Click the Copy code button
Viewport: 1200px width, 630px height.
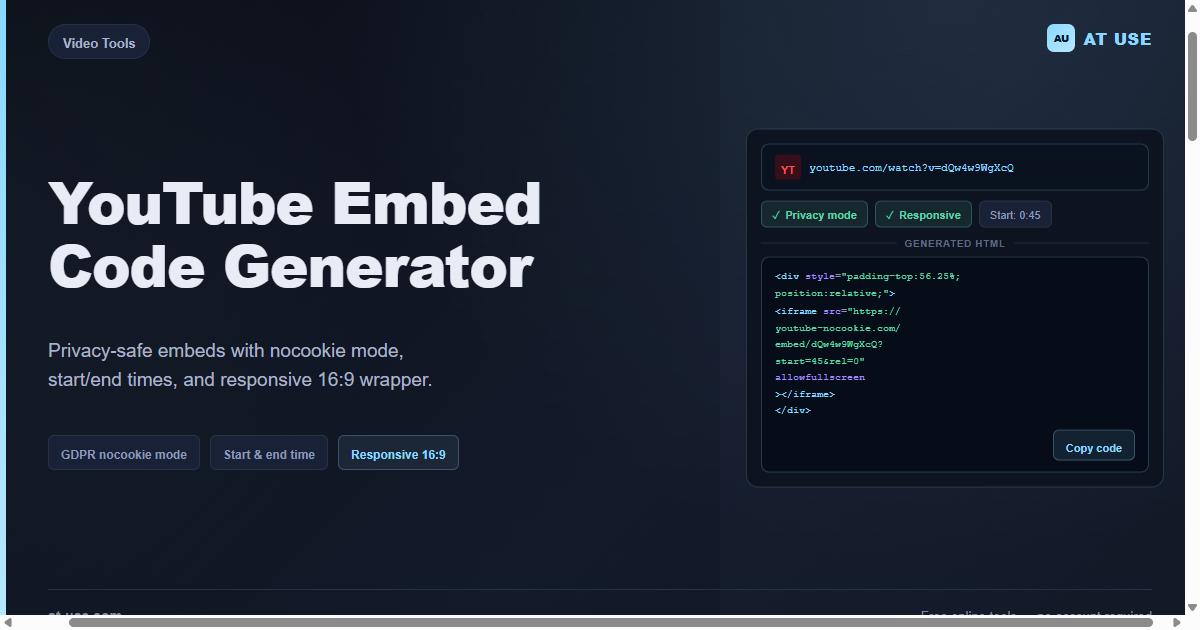(1094, 446)
